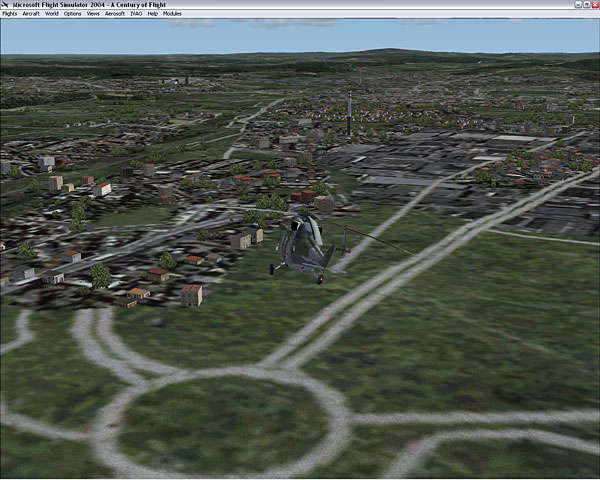This screenshot has height=480, width=600.
Task: Open the Views menu
Action: [x=93, y=14]
